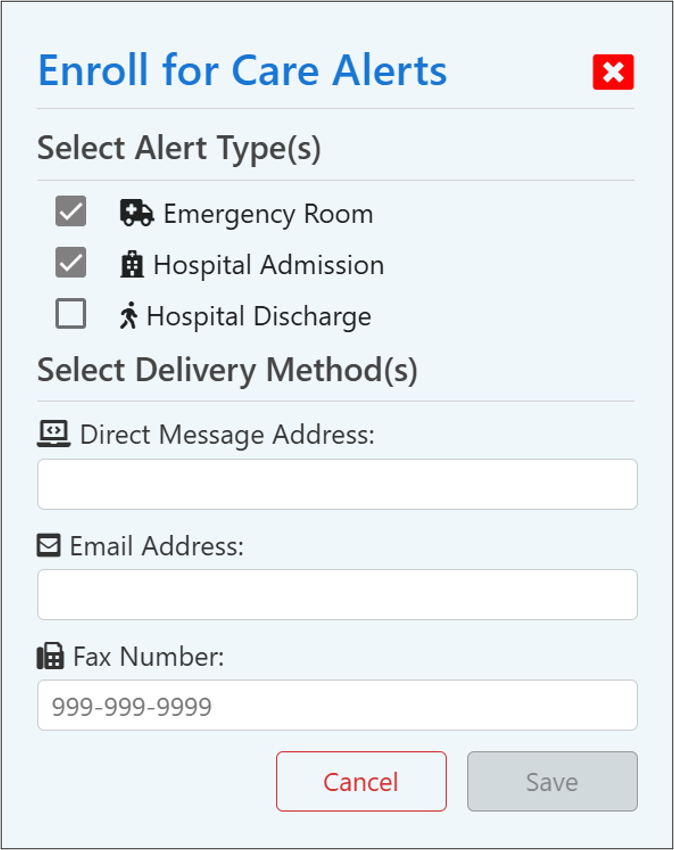Click into the Email Address input box
The width and height of the screenshot is (674, 850).
coord(337,595)
